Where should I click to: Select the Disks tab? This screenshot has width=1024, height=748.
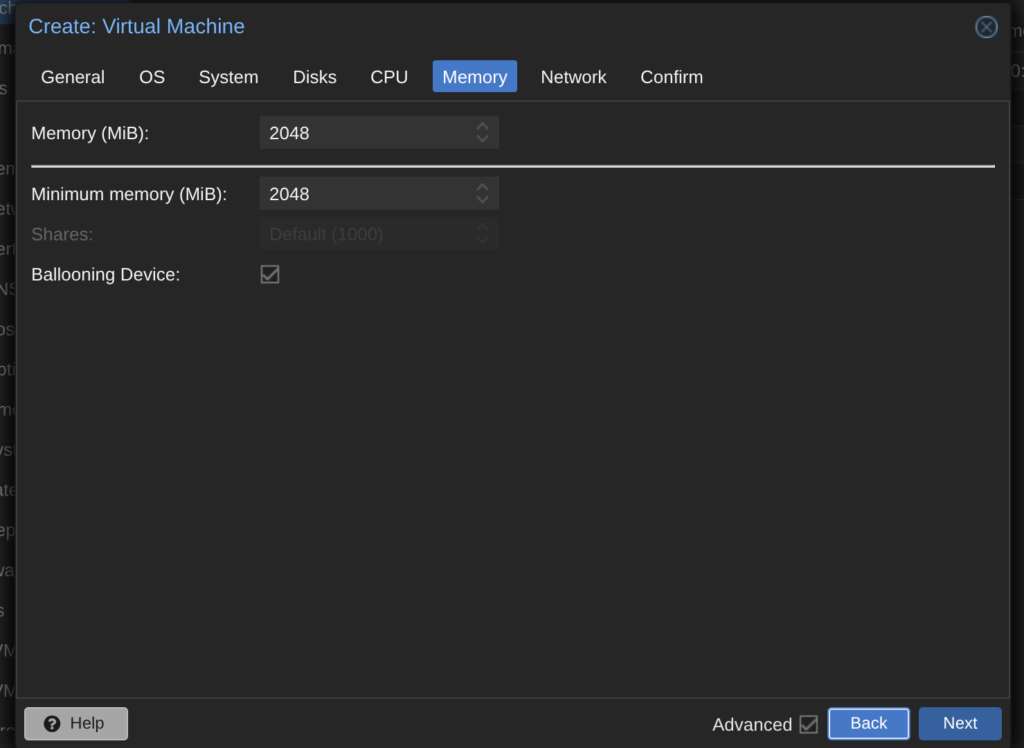coord(314,77)
